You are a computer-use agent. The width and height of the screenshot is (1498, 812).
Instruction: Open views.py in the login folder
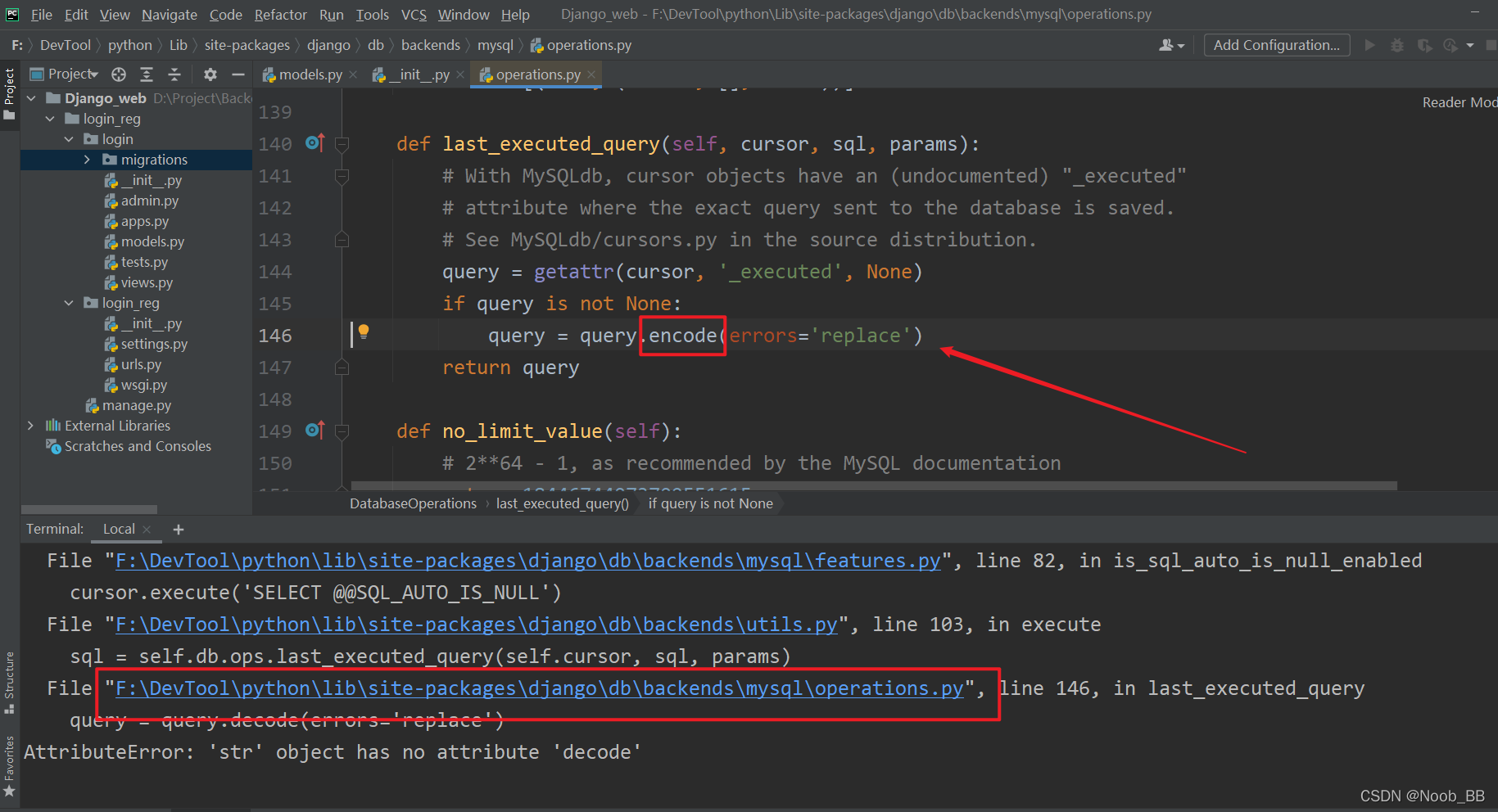tap(139, 282)
